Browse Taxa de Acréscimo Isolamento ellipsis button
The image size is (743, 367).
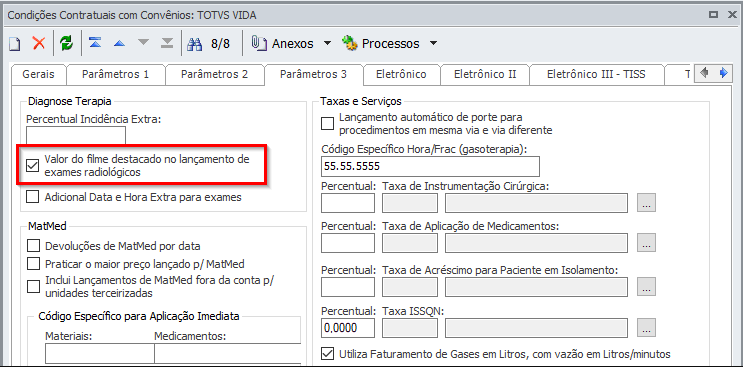tap(647, 286)
